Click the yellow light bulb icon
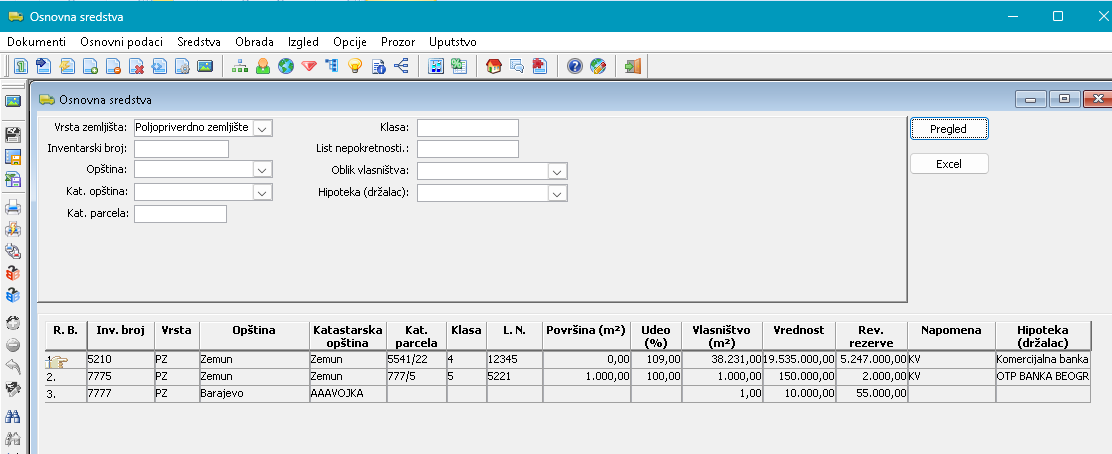Viewport: 1112px width, 454px height. point(355,67)
